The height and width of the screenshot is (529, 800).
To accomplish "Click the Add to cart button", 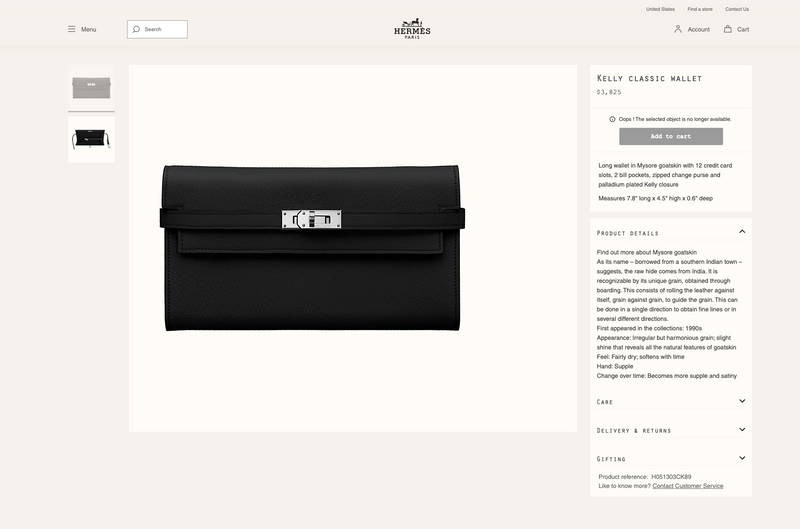I will coord(671,136).
